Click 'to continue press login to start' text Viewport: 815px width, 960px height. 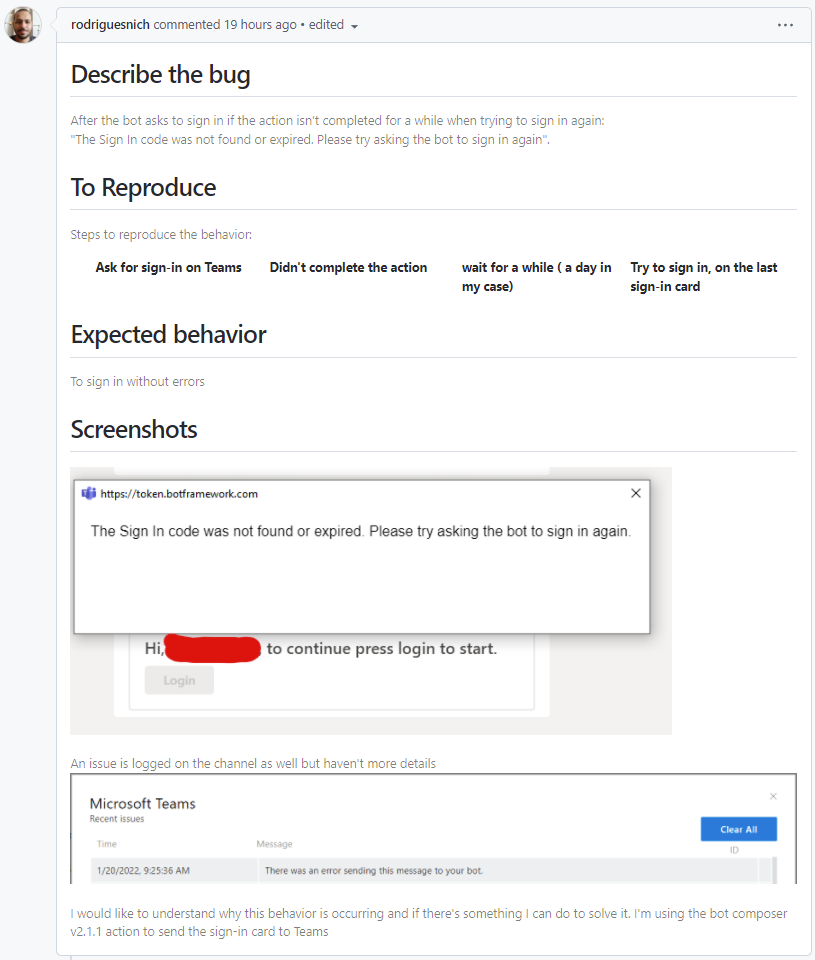381,648
